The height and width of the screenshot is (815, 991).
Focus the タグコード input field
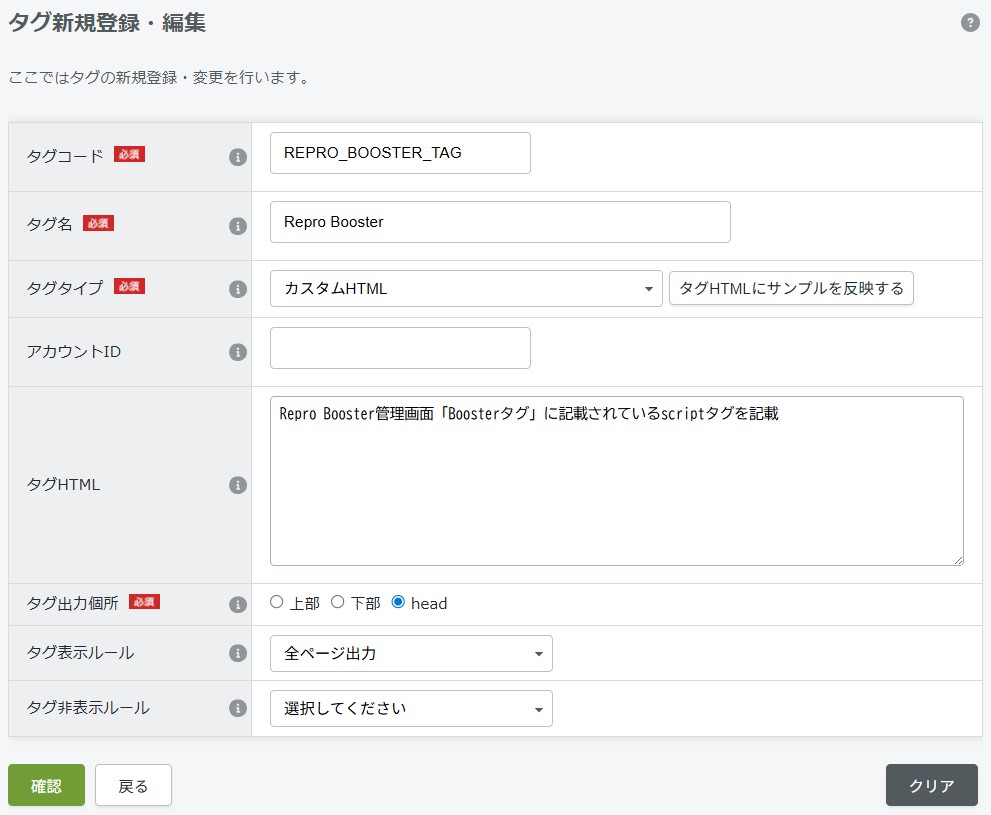400,153
